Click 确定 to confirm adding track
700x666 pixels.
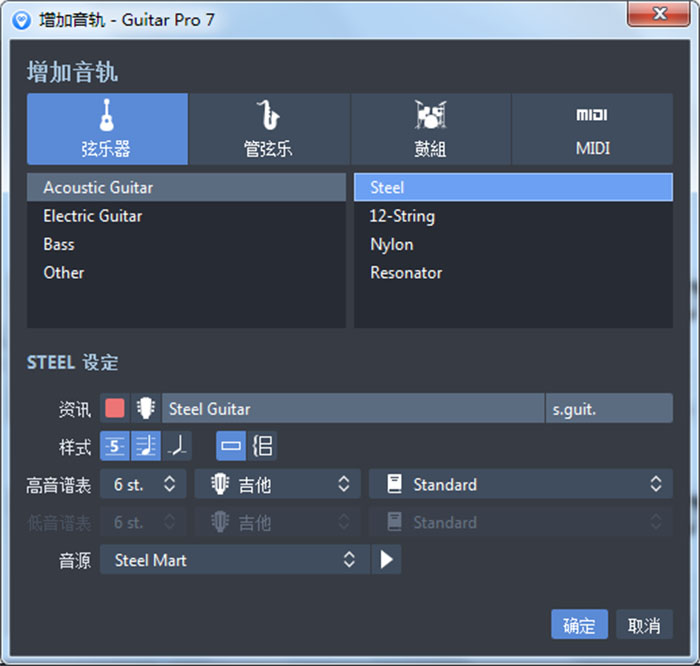(579, 625)
